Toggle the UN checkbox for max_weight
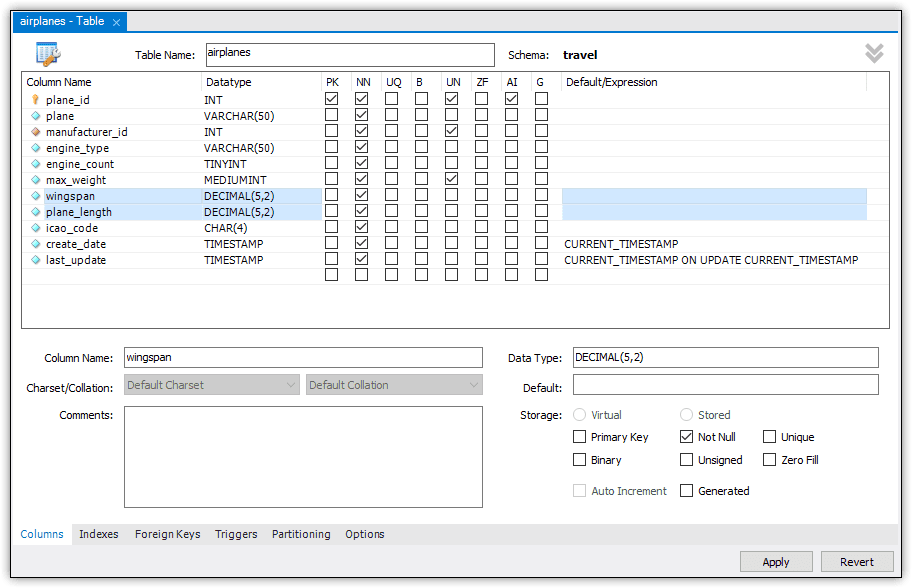912x588 pixels. [450, 179]
